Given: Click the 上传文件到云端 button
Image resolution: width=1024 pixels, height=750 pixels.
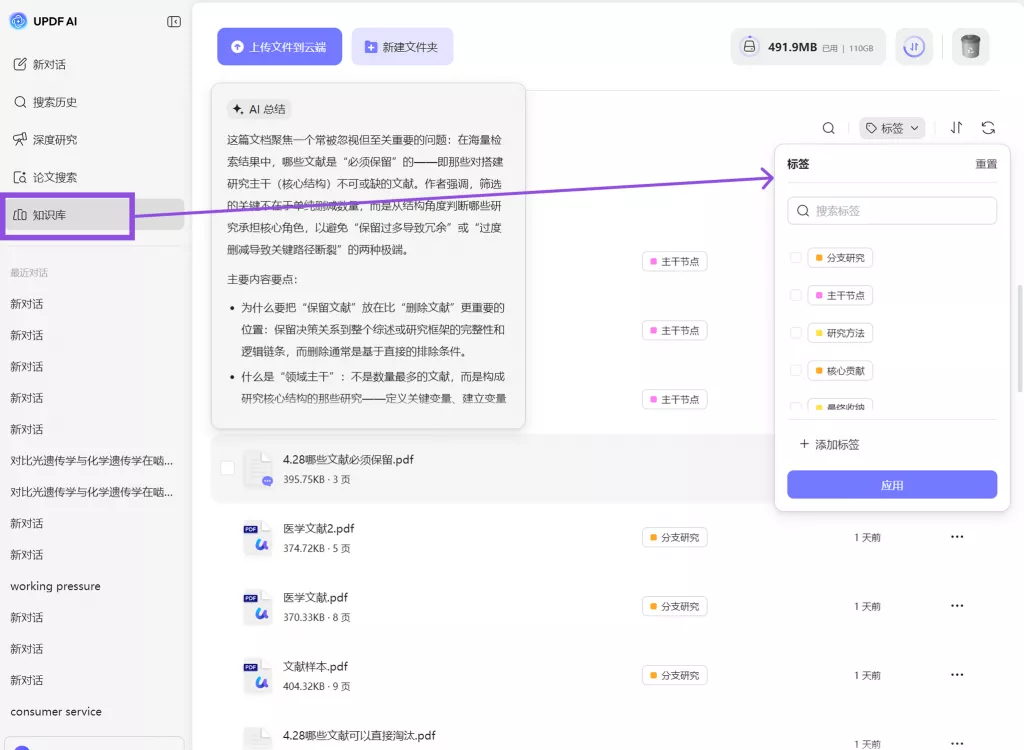Looking at the screenshot, I should point(280,46).
